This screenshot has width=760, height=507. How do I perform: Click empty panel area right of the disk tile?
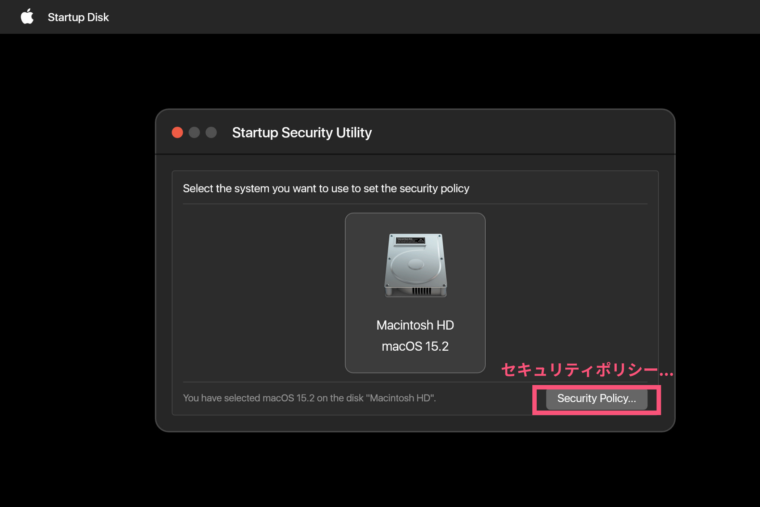570,292
